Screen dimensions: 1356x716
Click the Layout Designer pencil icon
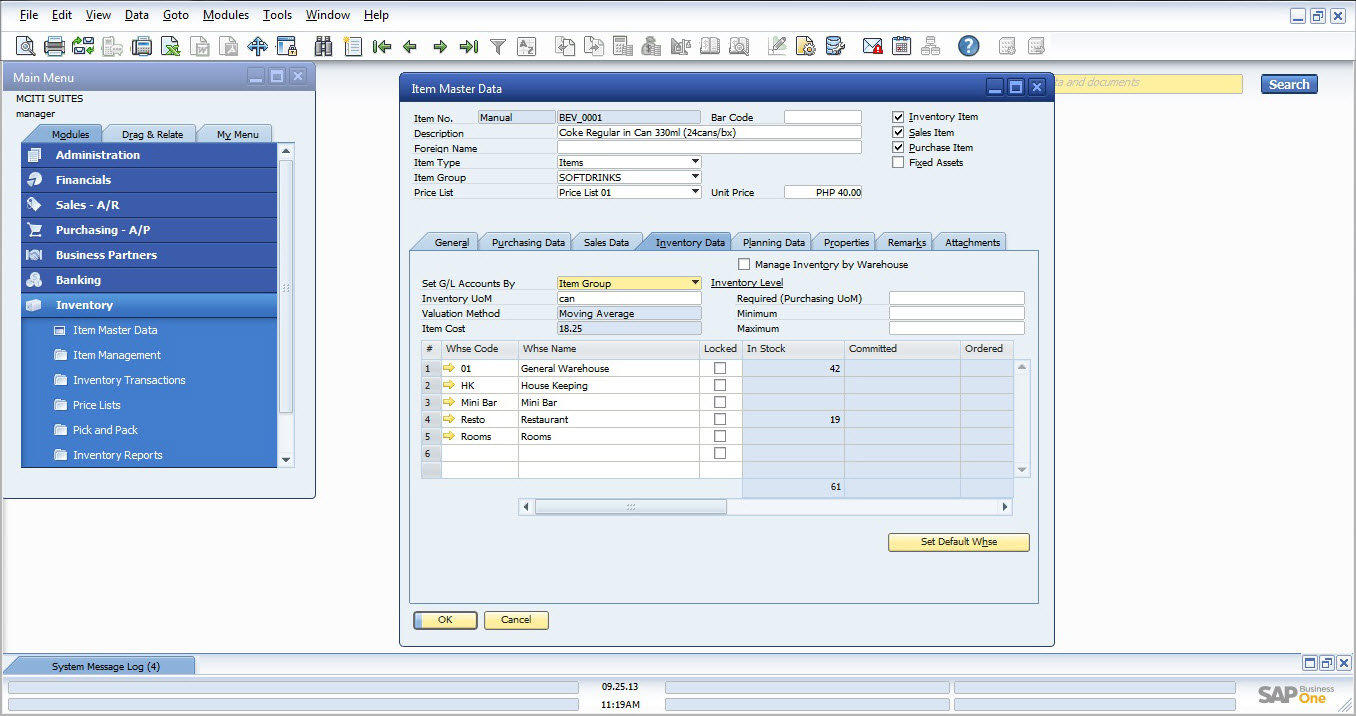click(777, 46)
